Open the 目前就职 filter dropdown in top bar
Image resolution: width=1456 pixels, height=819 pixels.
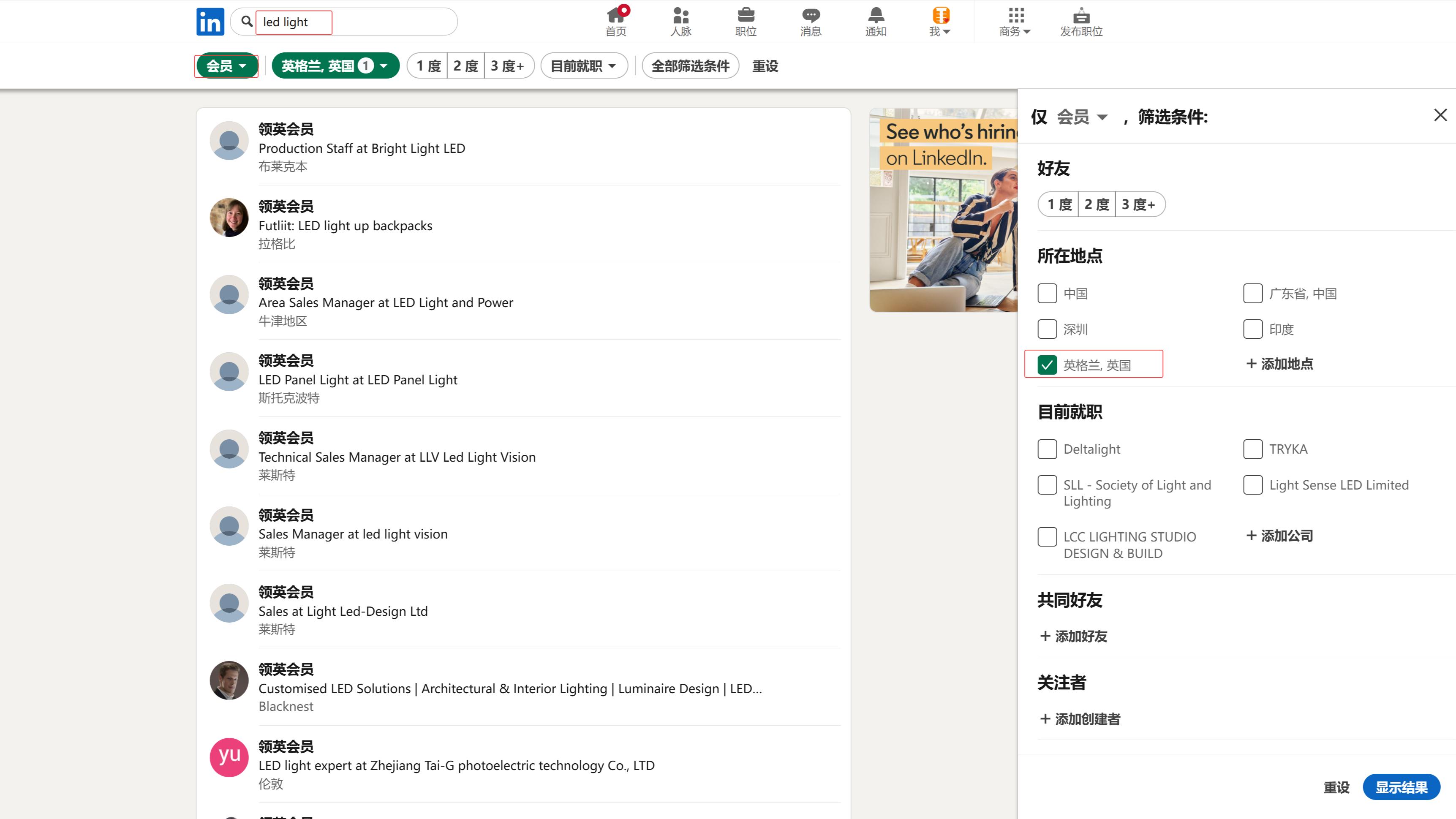584,66
